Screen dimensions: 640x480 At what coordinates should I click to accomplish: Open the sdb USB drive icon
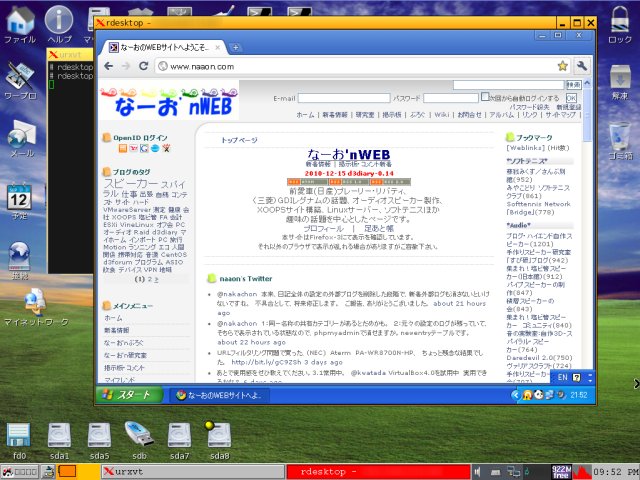pos(139,437)
